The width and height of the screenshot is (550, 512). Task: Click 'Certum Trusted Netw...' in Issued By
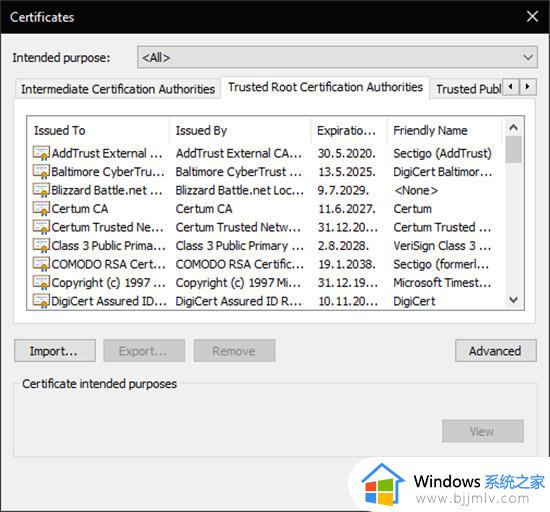click(238, 227)
